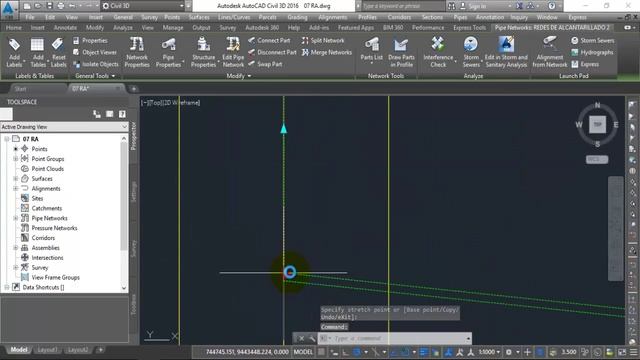Image resolution: width=640 pixels, height=360 pixels.
Task: Open the annotation scale 1:1000 dropdown
Action: click(x=489, y=352)
